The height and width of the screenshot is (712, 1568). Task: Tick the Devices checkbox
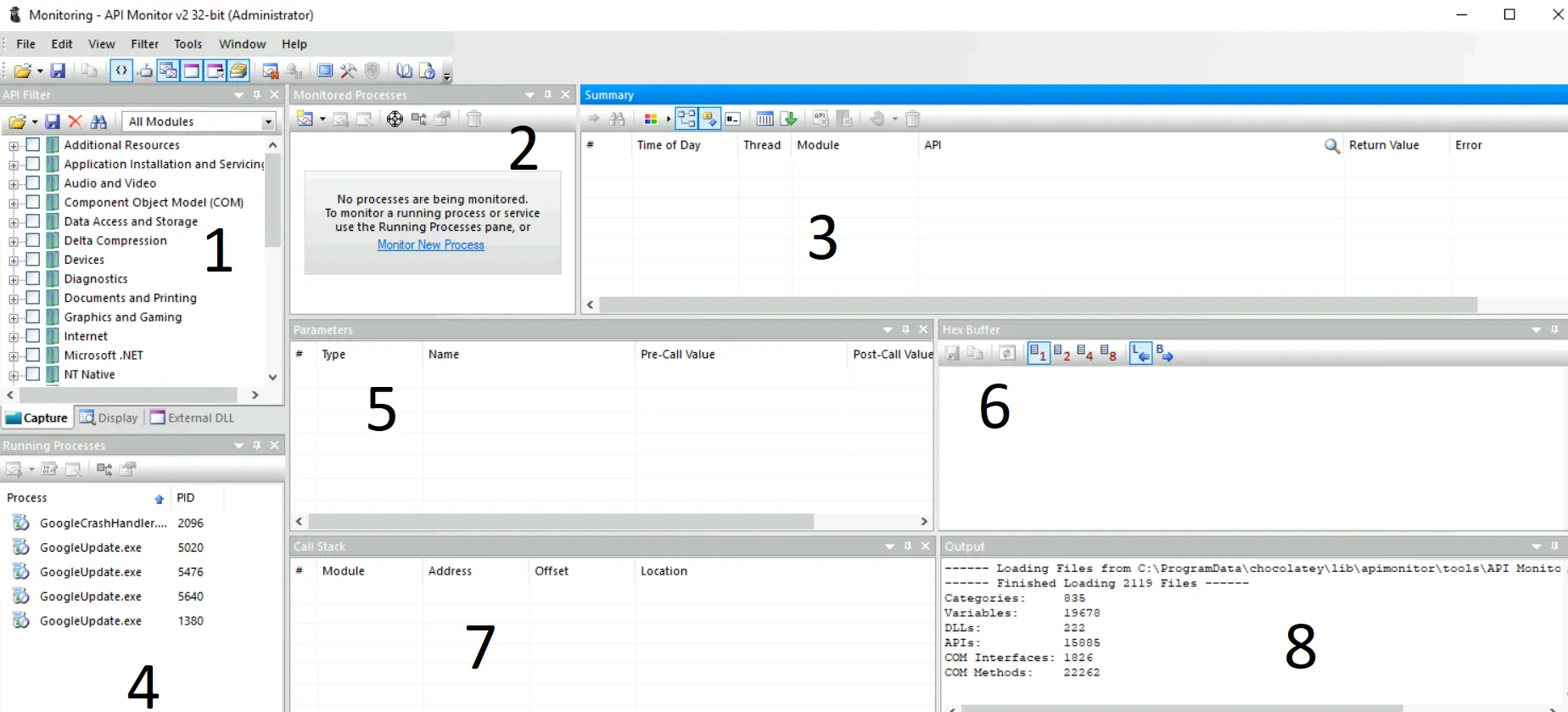coord(33,259)
